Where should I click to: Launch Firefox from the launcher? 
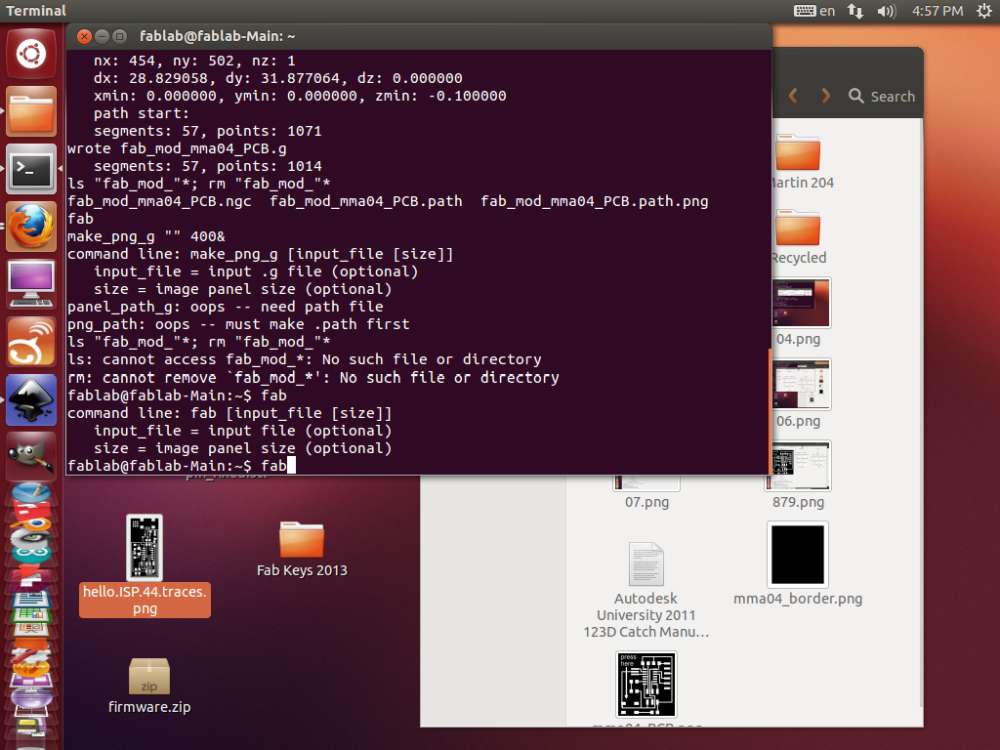pos(31,226)
